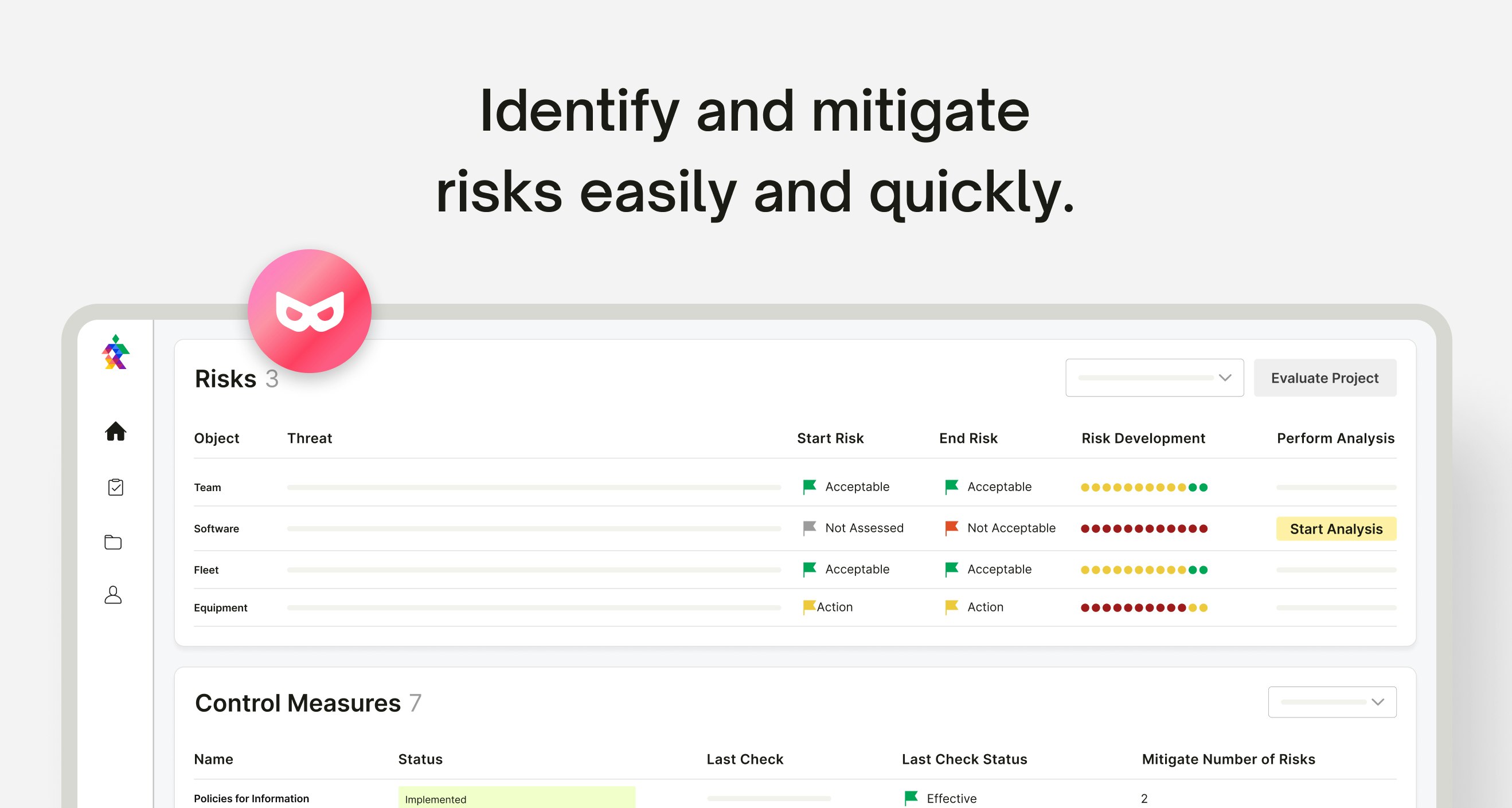Image resolution: width=1512 pixels, height=808 pixels.
Task: Open the folder icon in sidebar
Action: (x=114, y=542)
